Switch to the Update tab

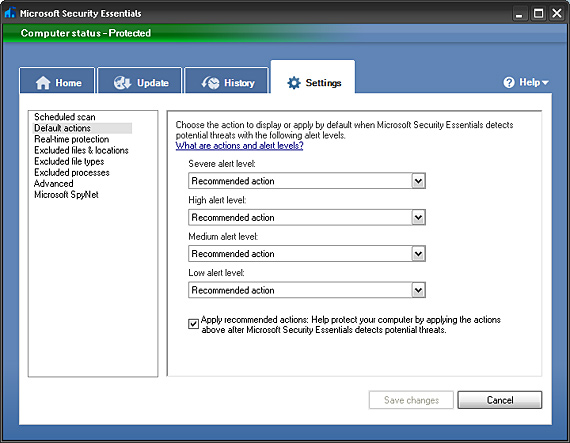click(140, 80)
